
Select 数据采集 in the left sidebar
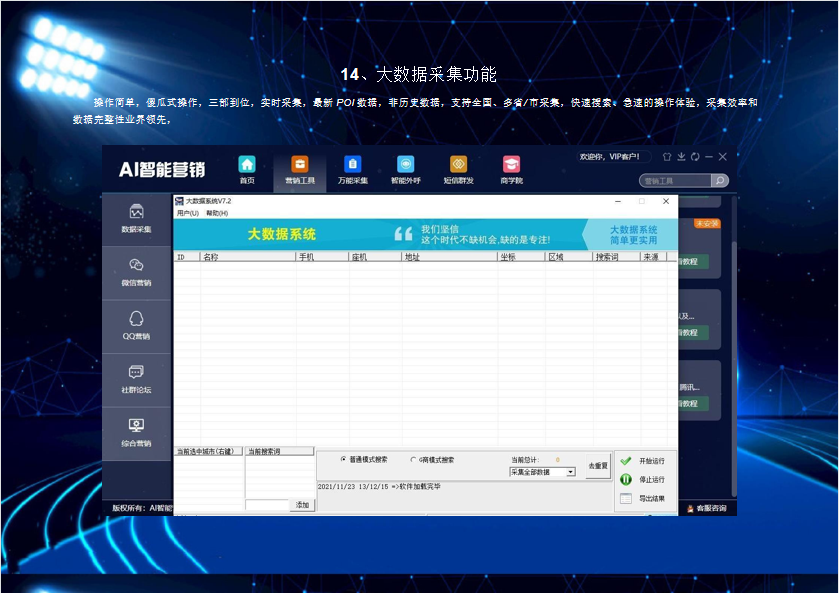(136, 218)
